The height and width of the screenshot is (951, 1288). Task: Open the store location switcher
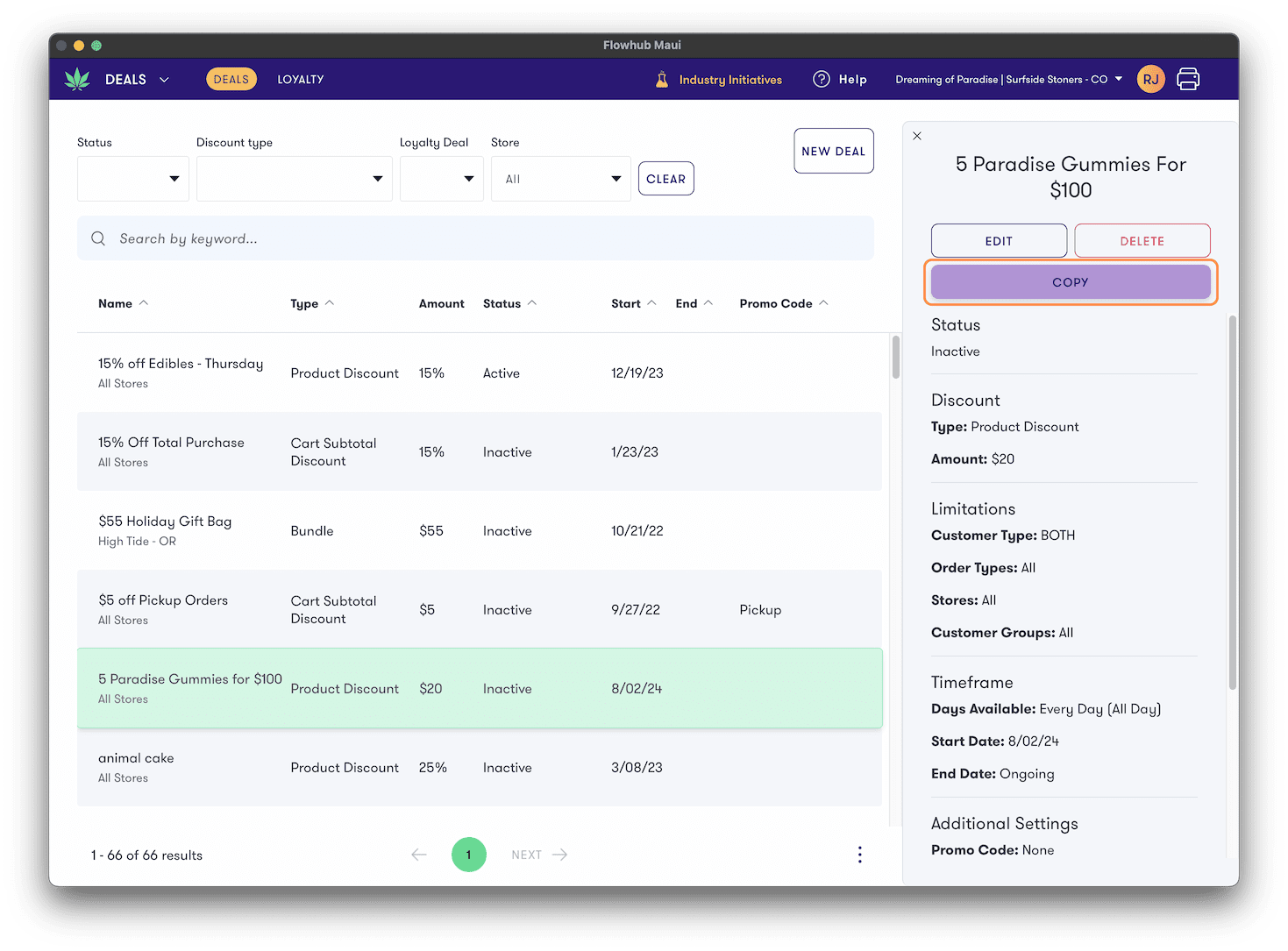coord(1008,79)
